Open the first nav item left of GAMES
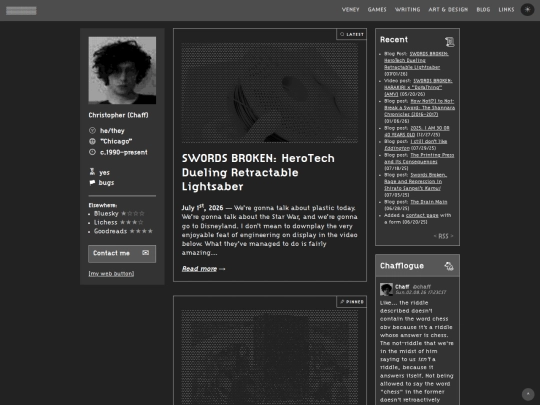 (350, 10)
